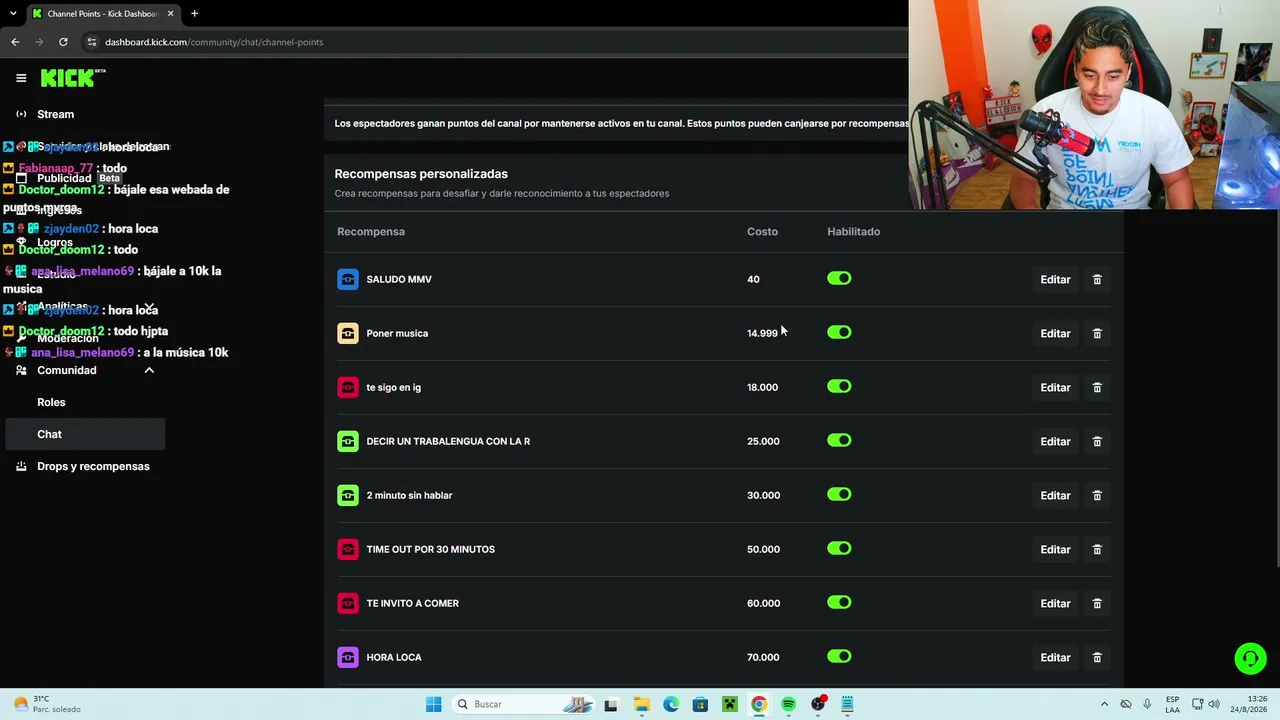Open the Windows Start menu
This screenshot has width=1280, height=720.
point(433,704)
